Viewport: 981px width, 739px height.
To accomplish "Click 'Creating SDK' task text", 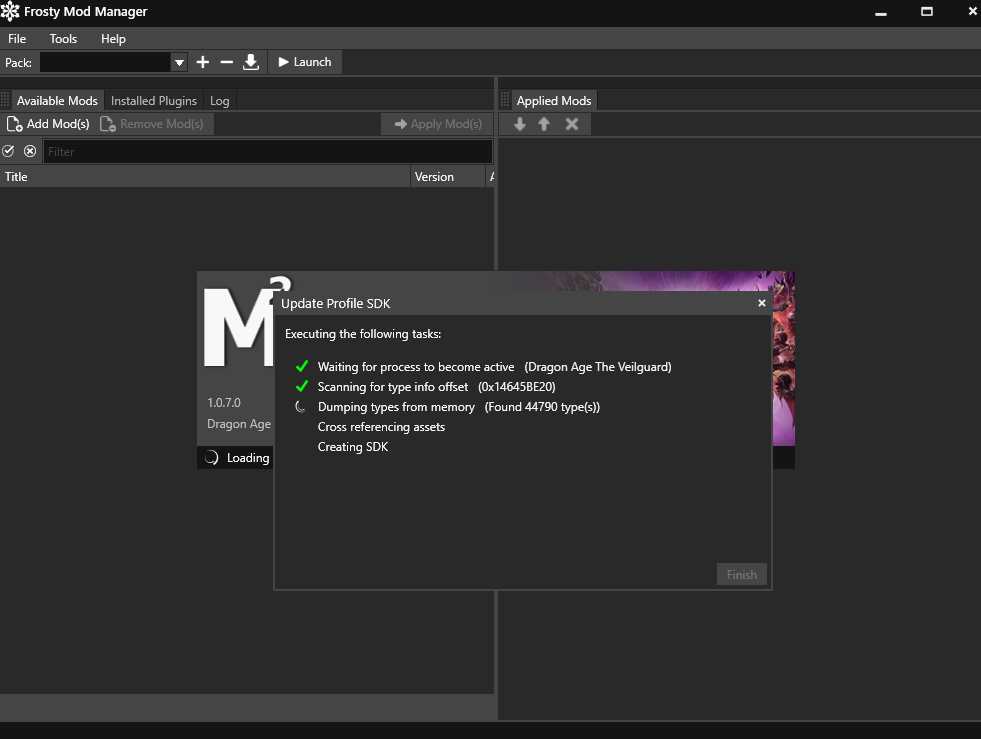I will (x=353, y=447).
